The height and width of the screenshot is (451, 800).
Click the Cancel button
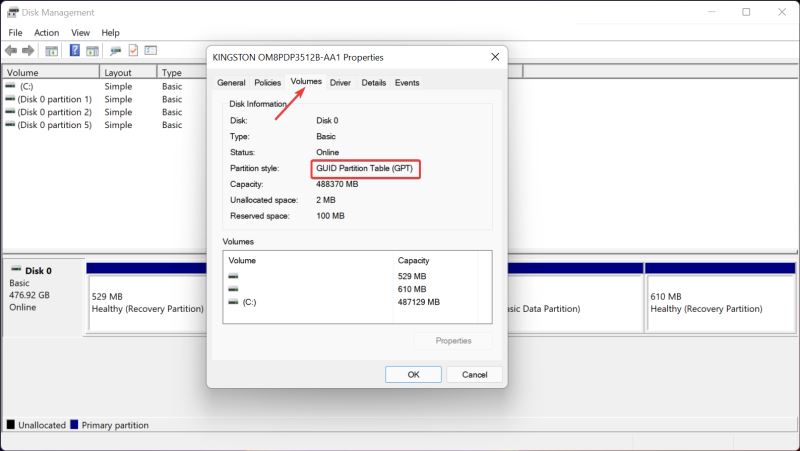click(x=474, y=374)
